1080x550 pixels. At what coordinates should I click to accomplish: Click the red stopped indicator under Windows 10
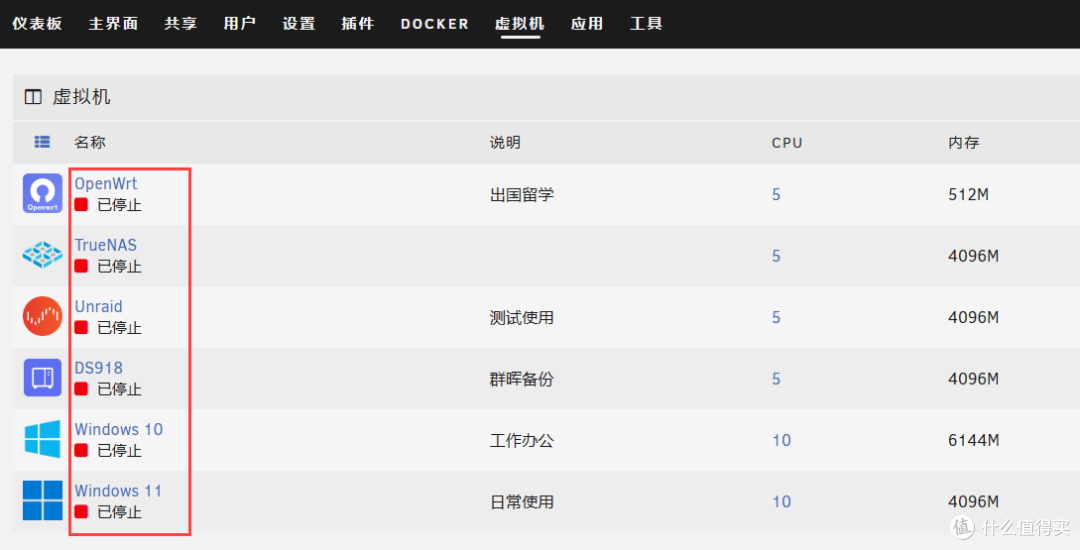point(81,450)
